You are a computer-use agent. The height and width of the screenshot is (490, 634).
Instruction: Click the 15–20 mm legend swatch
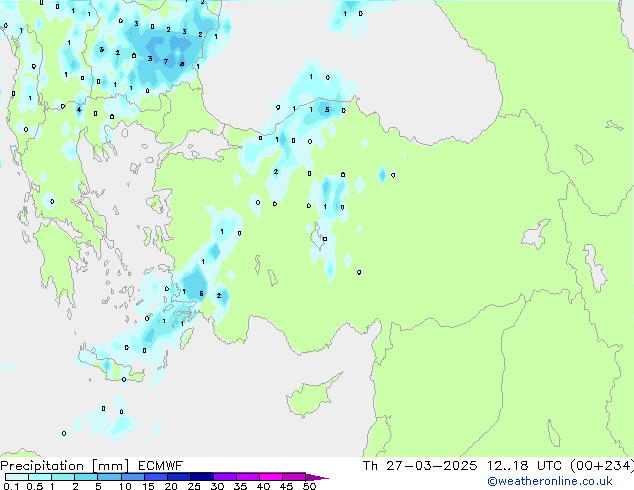point(156,477)
